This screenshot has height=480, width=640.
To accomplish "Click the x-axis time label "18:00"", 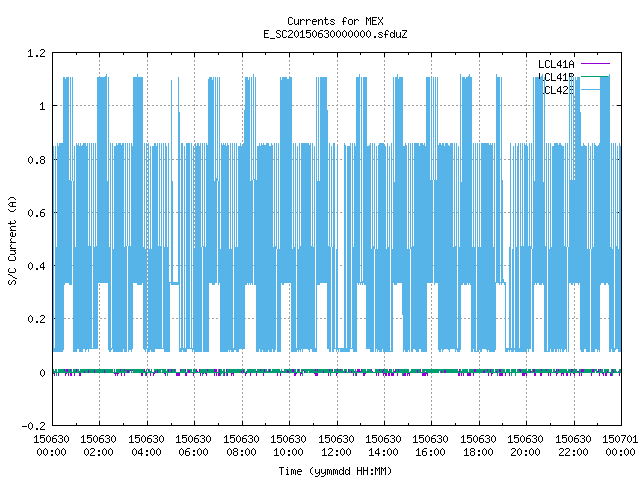I will 478,452.
